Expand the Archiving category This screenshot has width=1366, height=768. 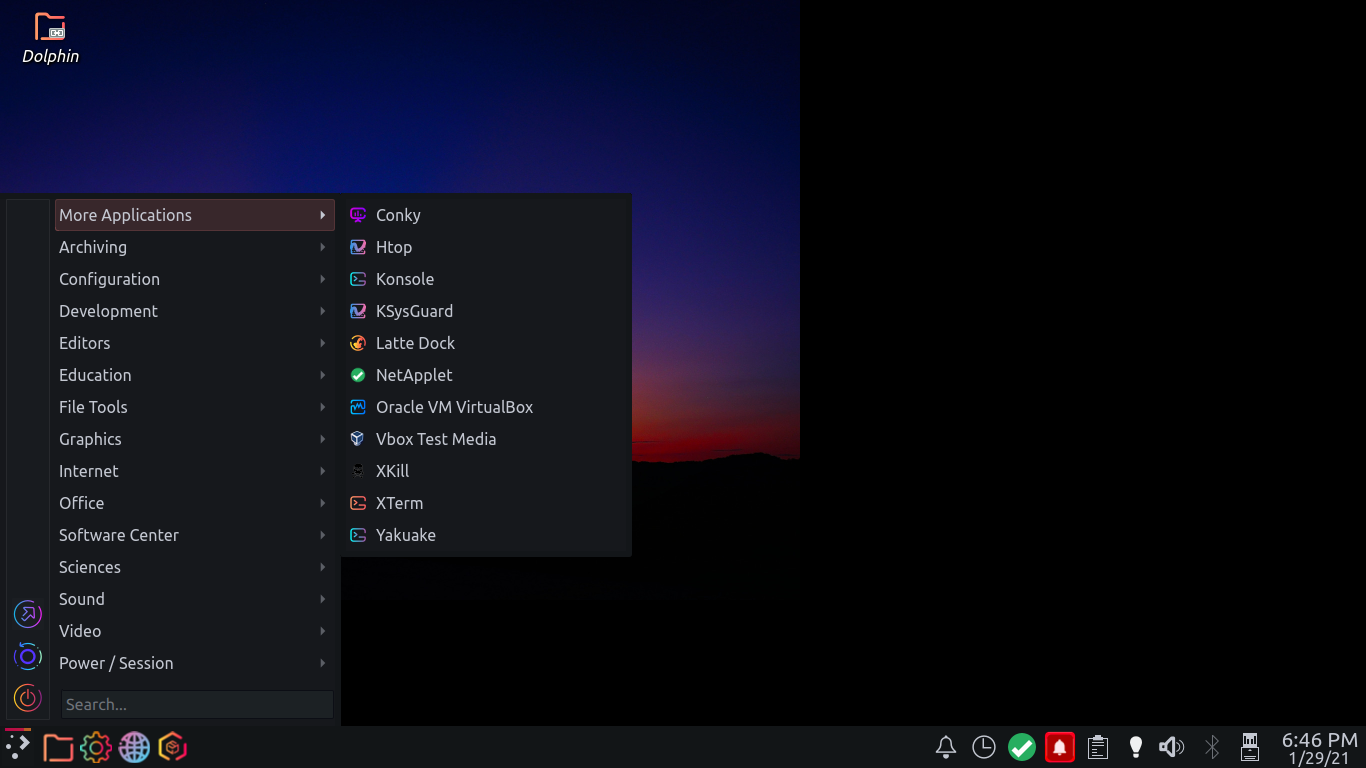(x=194, y=247)
